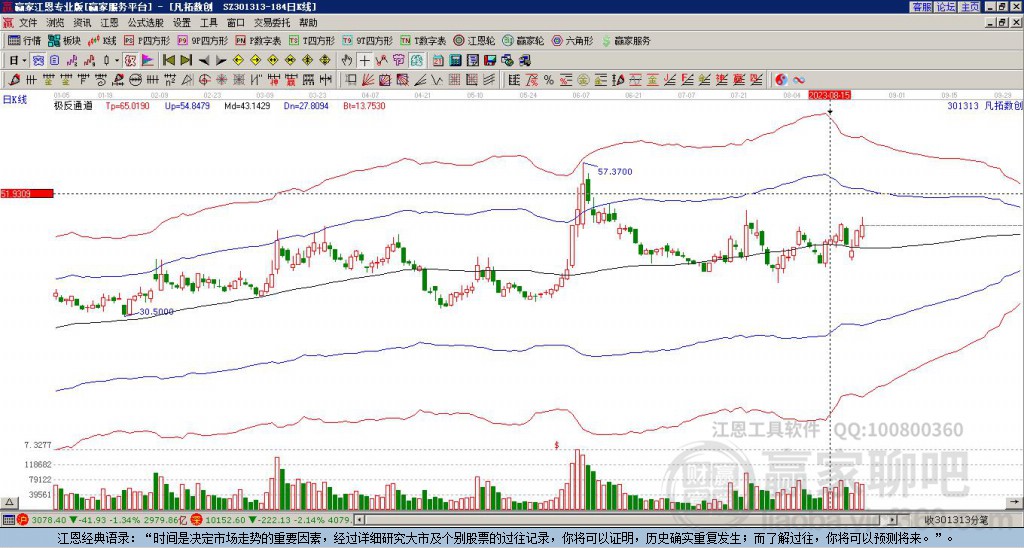The image size is (1024, 548).
Task: Open the 日 period dropdown
Action: [x=16, y=60]
